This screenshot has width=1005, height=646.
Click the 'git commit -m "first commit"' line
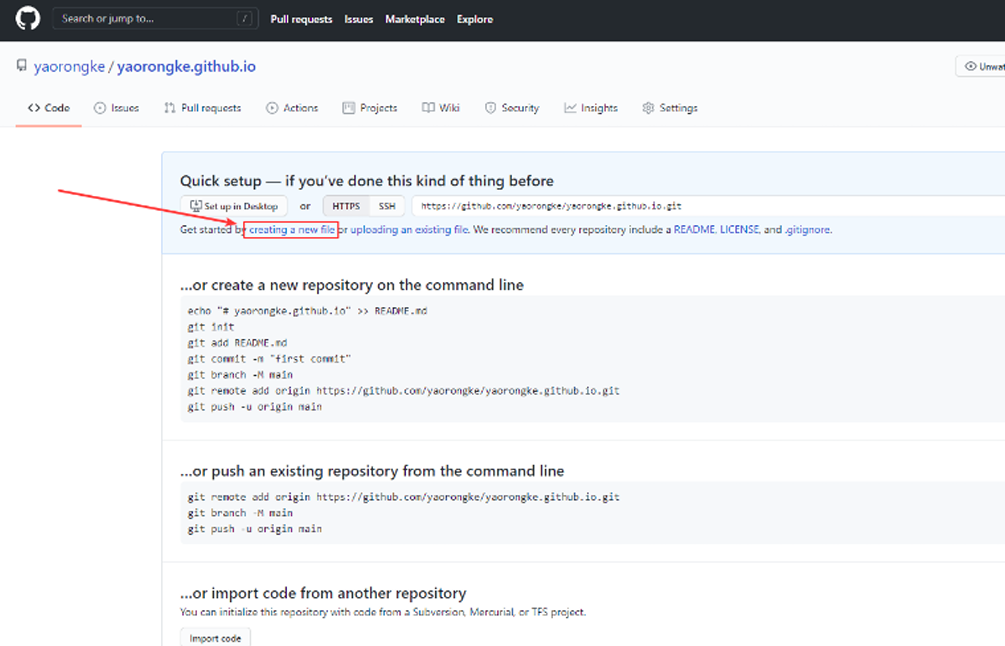point(269,359)
